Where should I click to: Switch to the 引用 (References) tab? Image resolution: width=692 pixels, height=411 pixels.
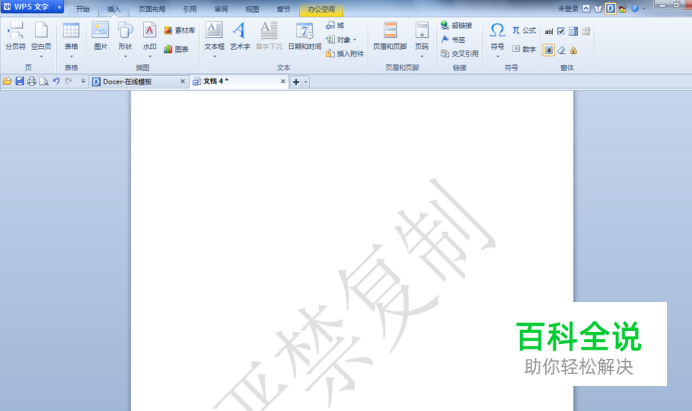pyautogui.click(x=190, y=9)
